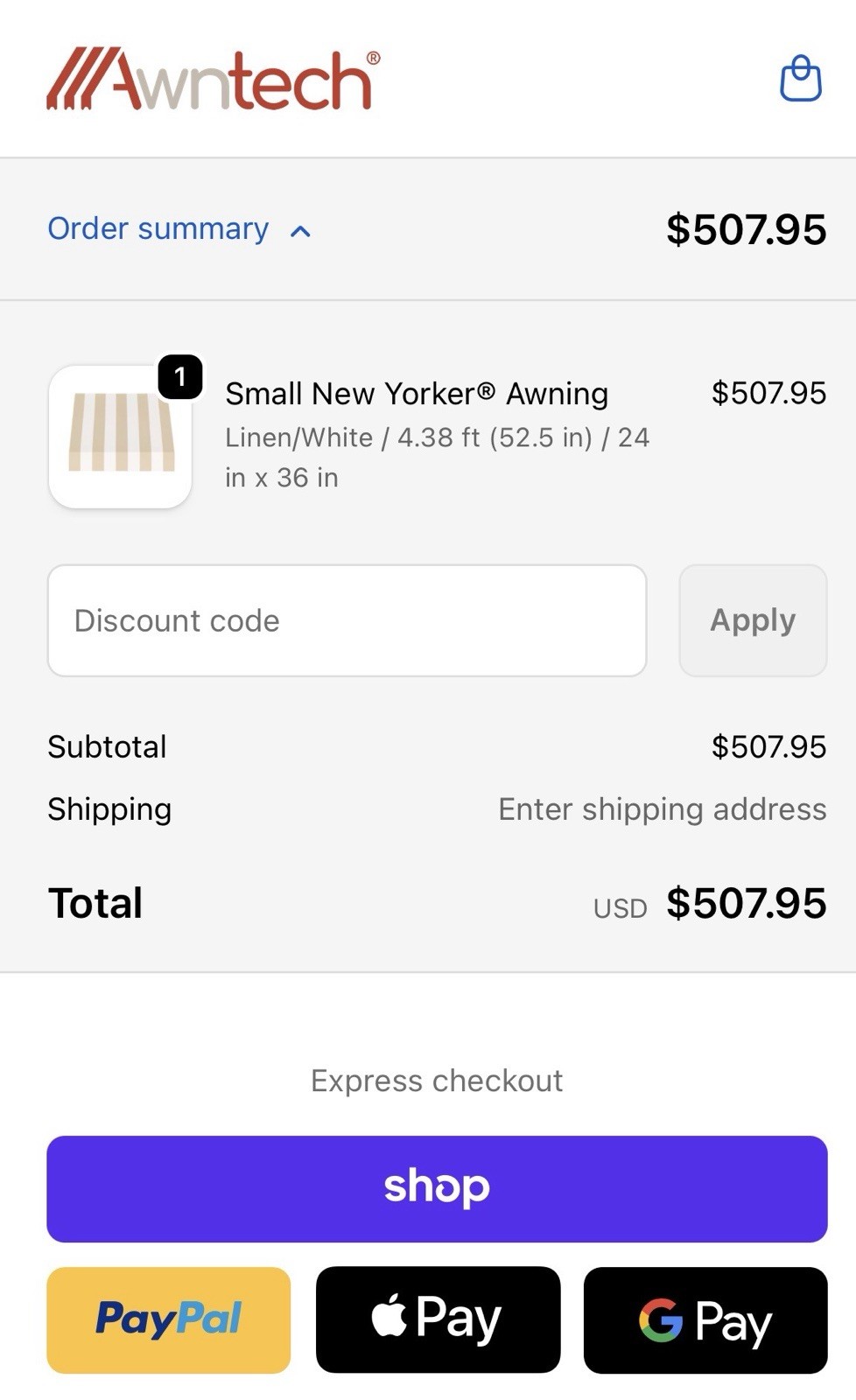Click the Small New Yorker Awning title
The height and width of the screenshot is (1400, 856).
click(x=417, y=394)
